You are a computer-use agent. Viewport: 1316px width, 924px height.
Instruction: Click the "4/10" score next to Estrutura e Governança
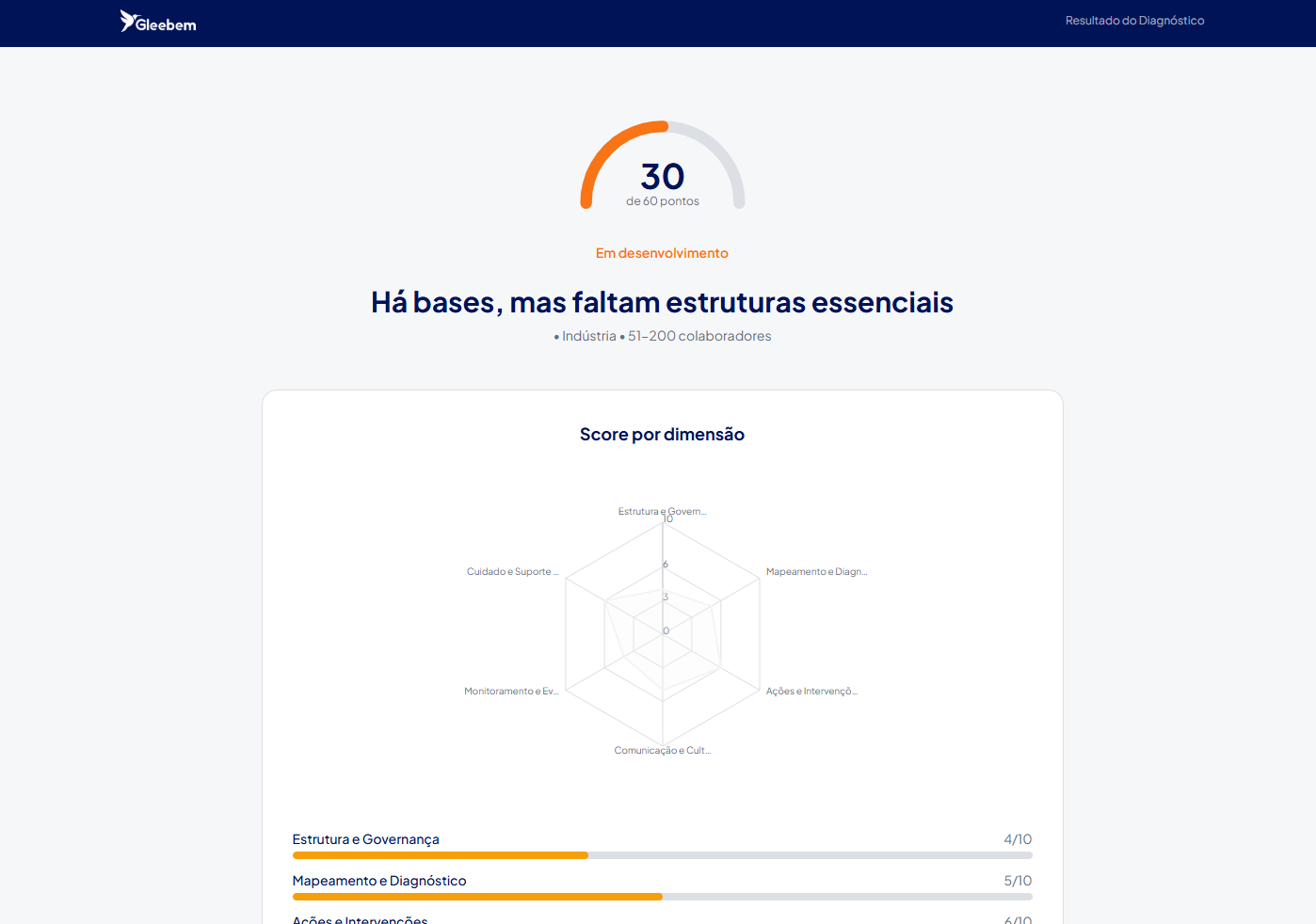[1018, 838]
